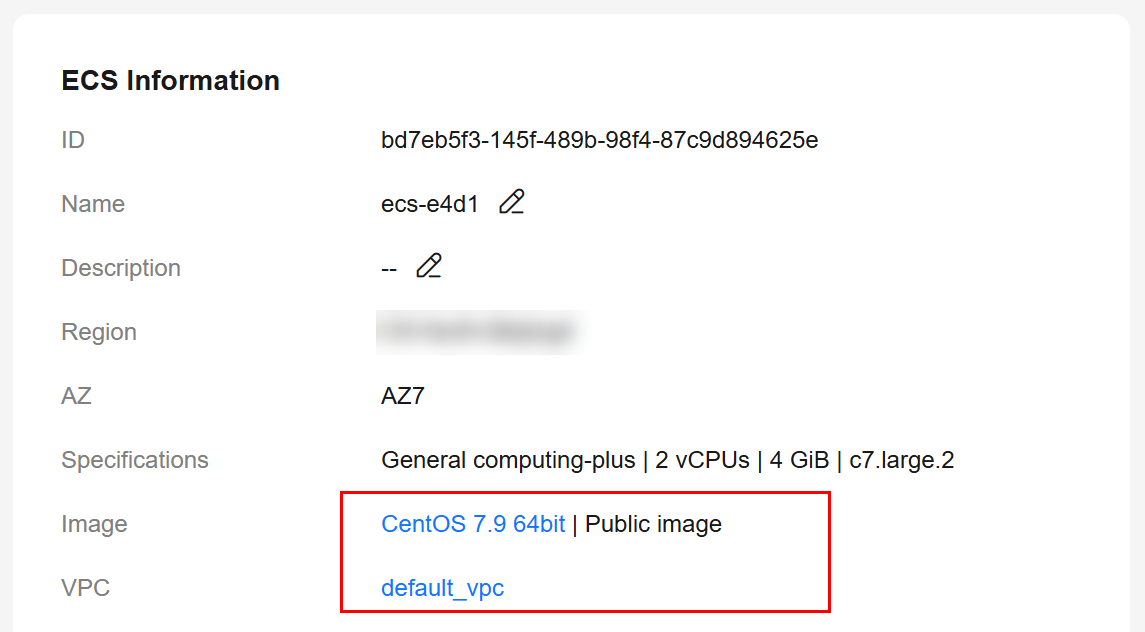Click the ID field label
1145x632 pixels.
coord(73,140)
